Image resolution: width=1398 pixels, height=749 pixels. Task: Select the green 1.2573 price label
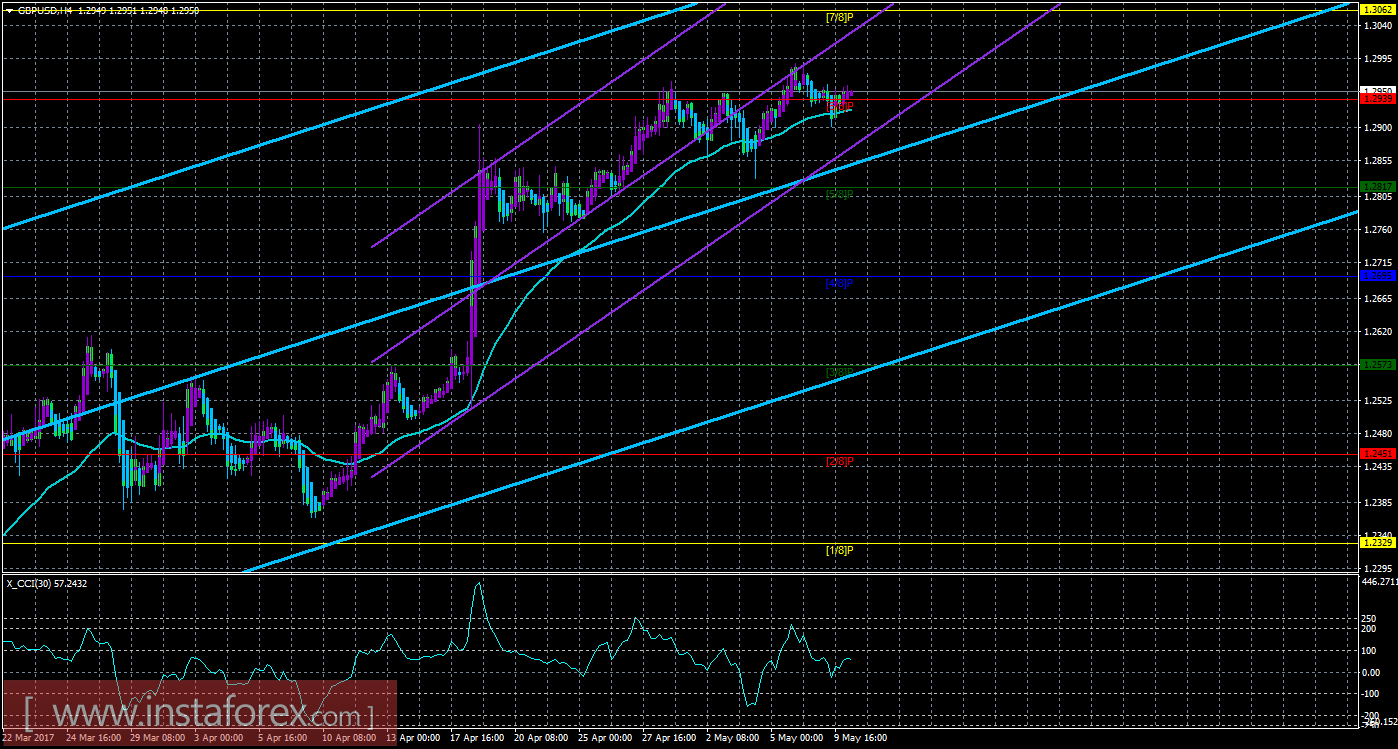point(1376,364)
